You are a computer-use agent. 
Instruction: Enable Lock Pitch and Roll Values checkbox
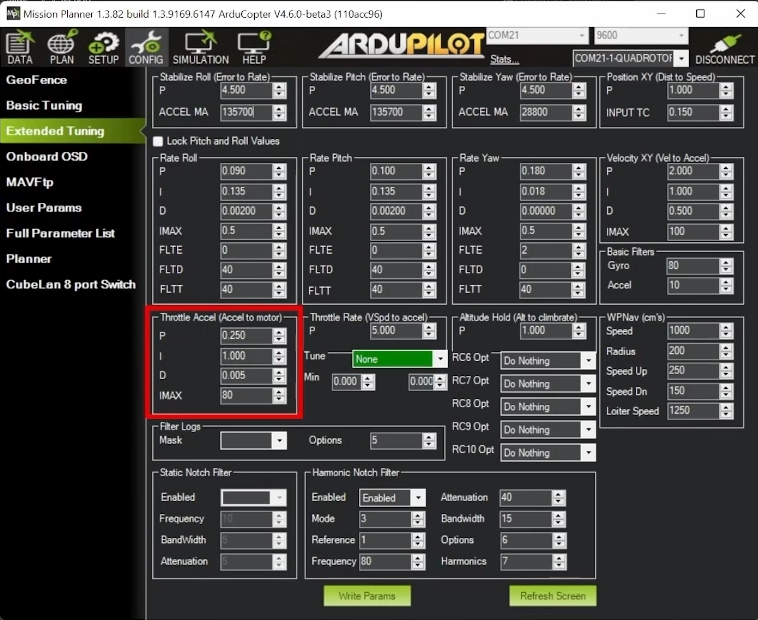158,141
